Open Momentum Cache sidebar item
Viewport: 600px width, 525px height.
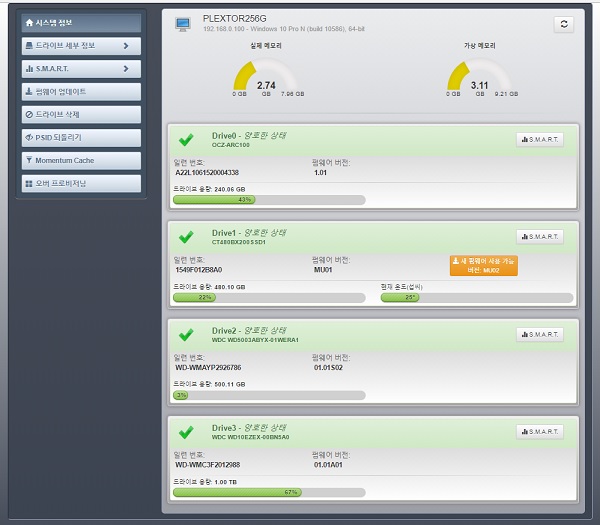pos(81,161)
